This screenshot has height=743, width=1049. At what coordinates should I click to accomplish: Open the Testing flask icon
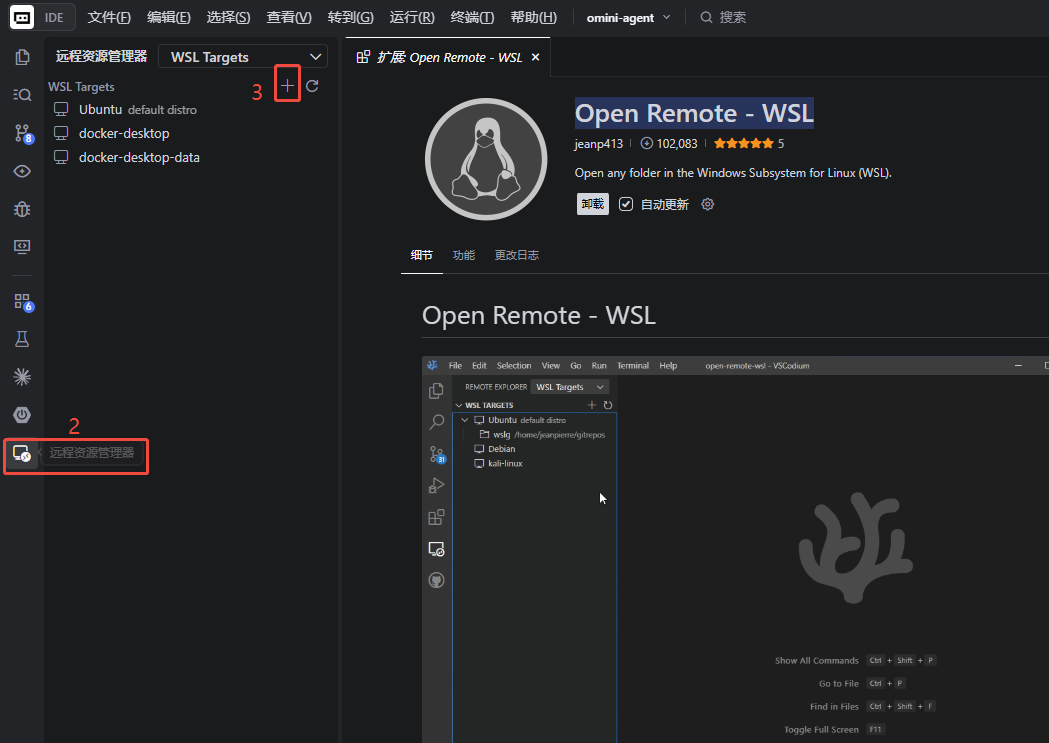(22, 339)
